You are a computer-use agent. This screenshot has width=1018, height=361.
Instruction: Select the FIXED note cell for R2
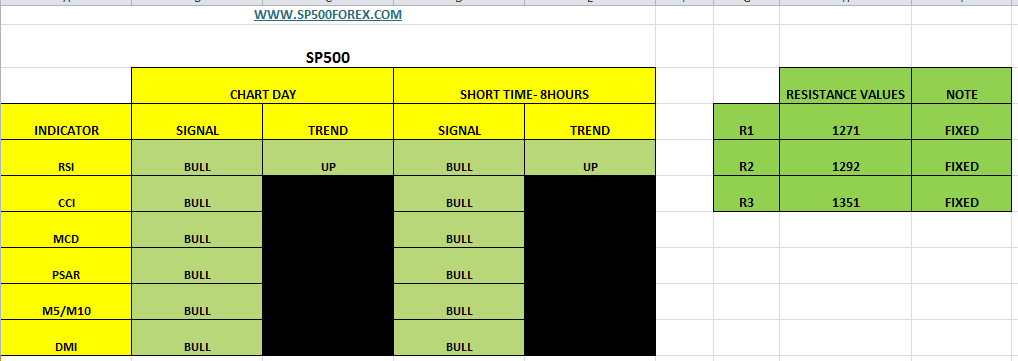pyautogui.click(x=962, y=158)
